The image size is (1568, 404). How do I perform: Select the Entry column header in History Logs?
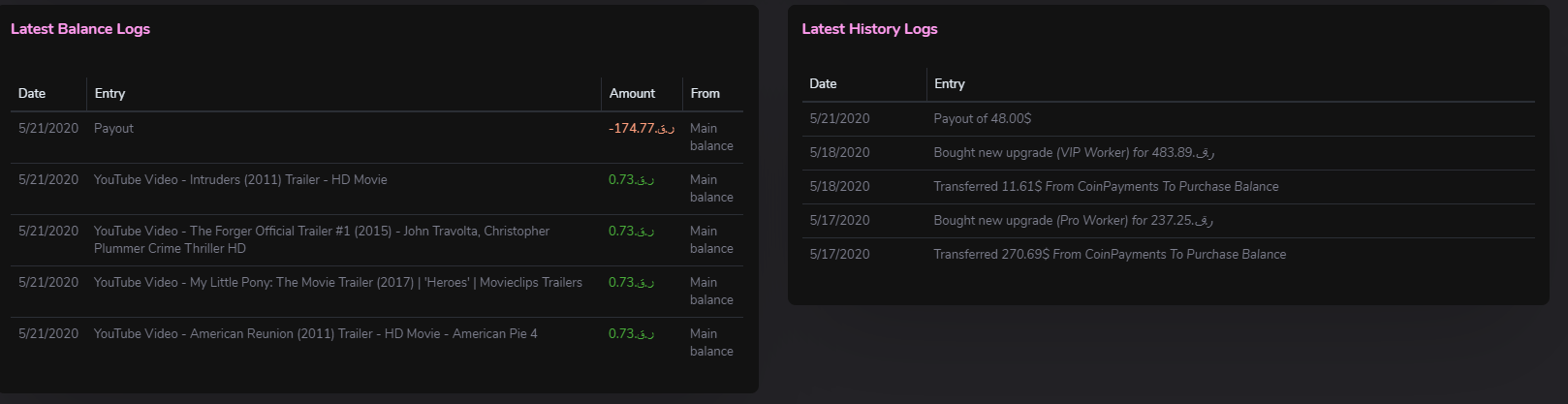pyautogui.click(x=949, y=83)
